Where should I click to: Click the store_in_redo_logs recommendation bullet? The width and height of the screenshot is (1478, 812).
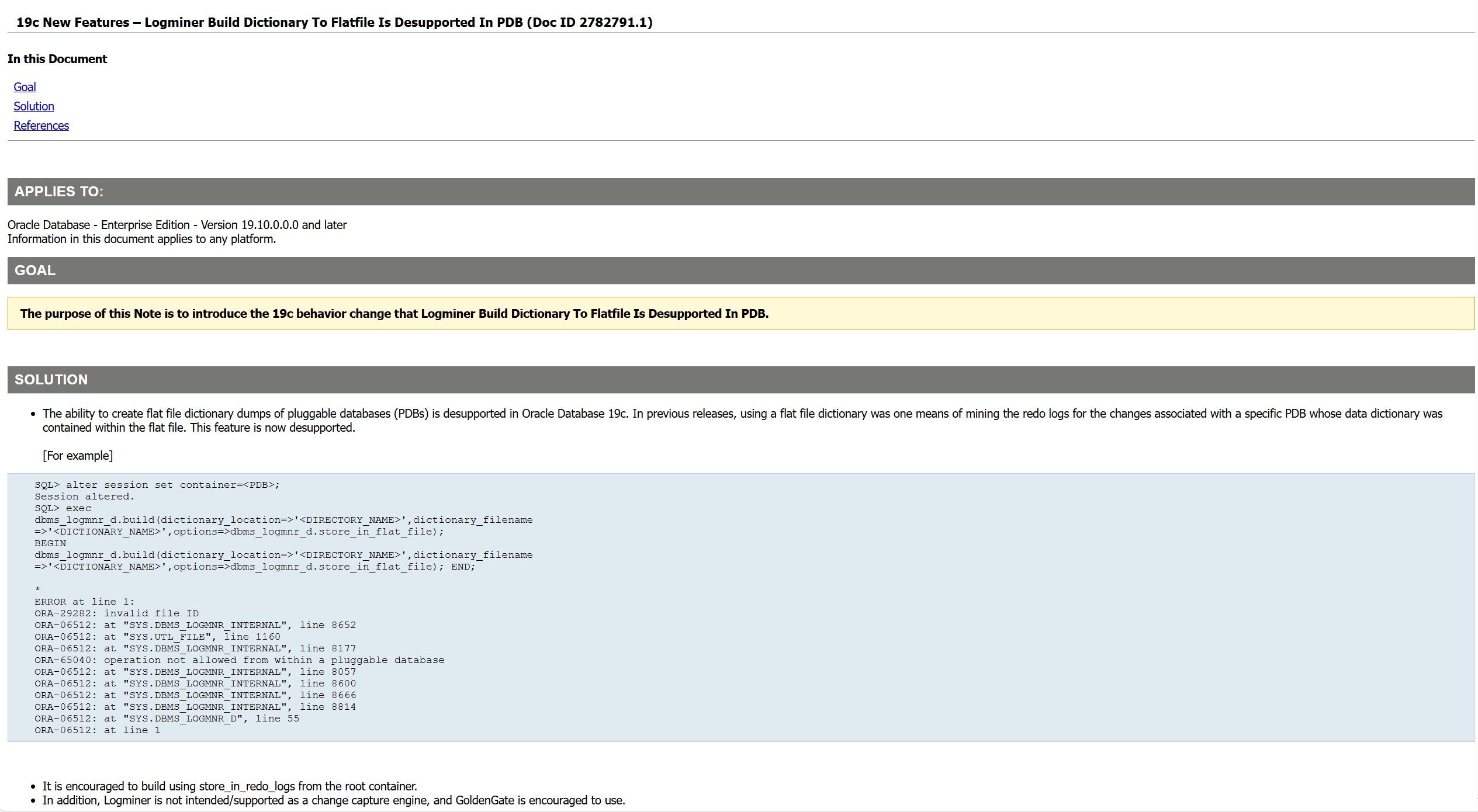230,786
